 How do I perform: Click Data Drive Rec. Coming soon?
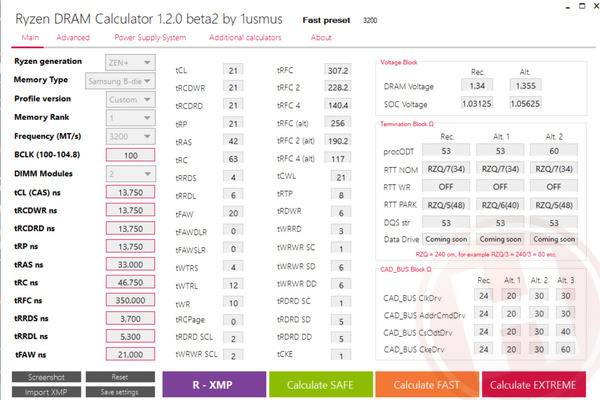pyautogui.click(x=446, y=239)
